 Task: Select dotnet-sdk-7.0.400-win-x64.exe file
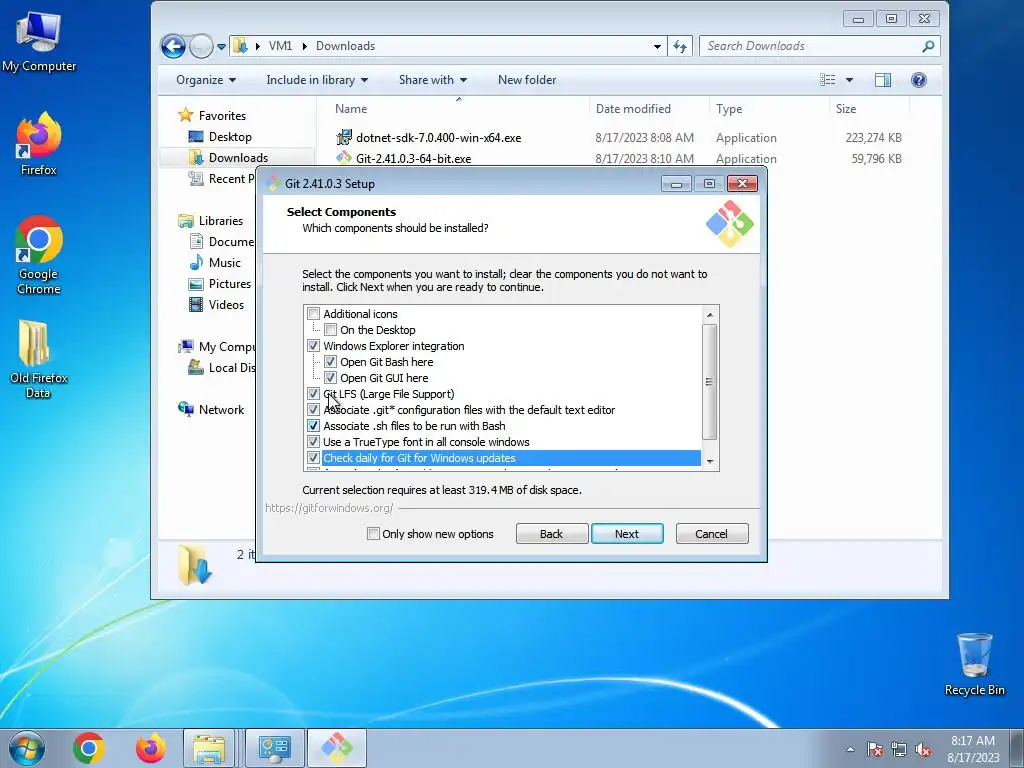click(438, 138)
